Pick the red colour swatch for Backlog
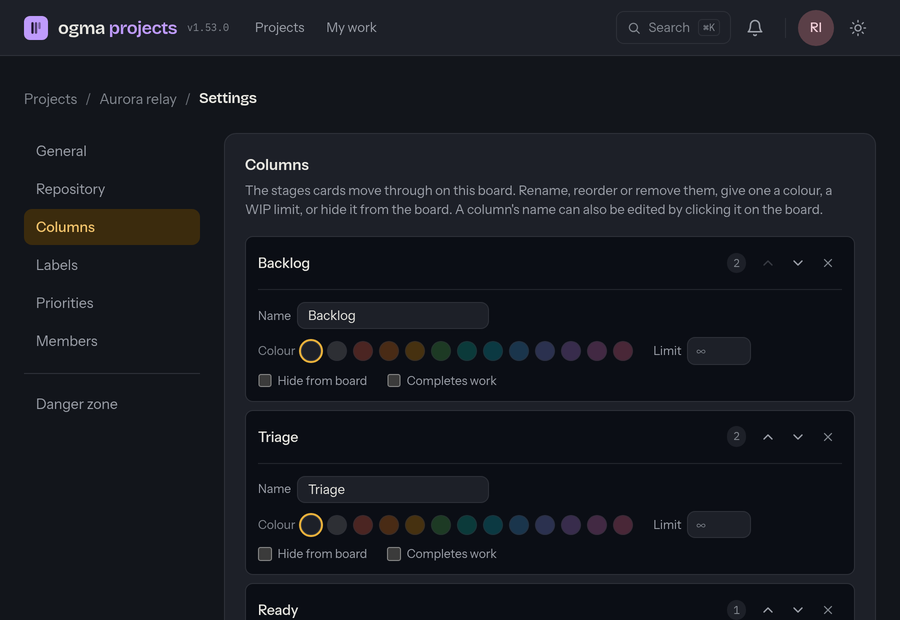 coord(363,351)
